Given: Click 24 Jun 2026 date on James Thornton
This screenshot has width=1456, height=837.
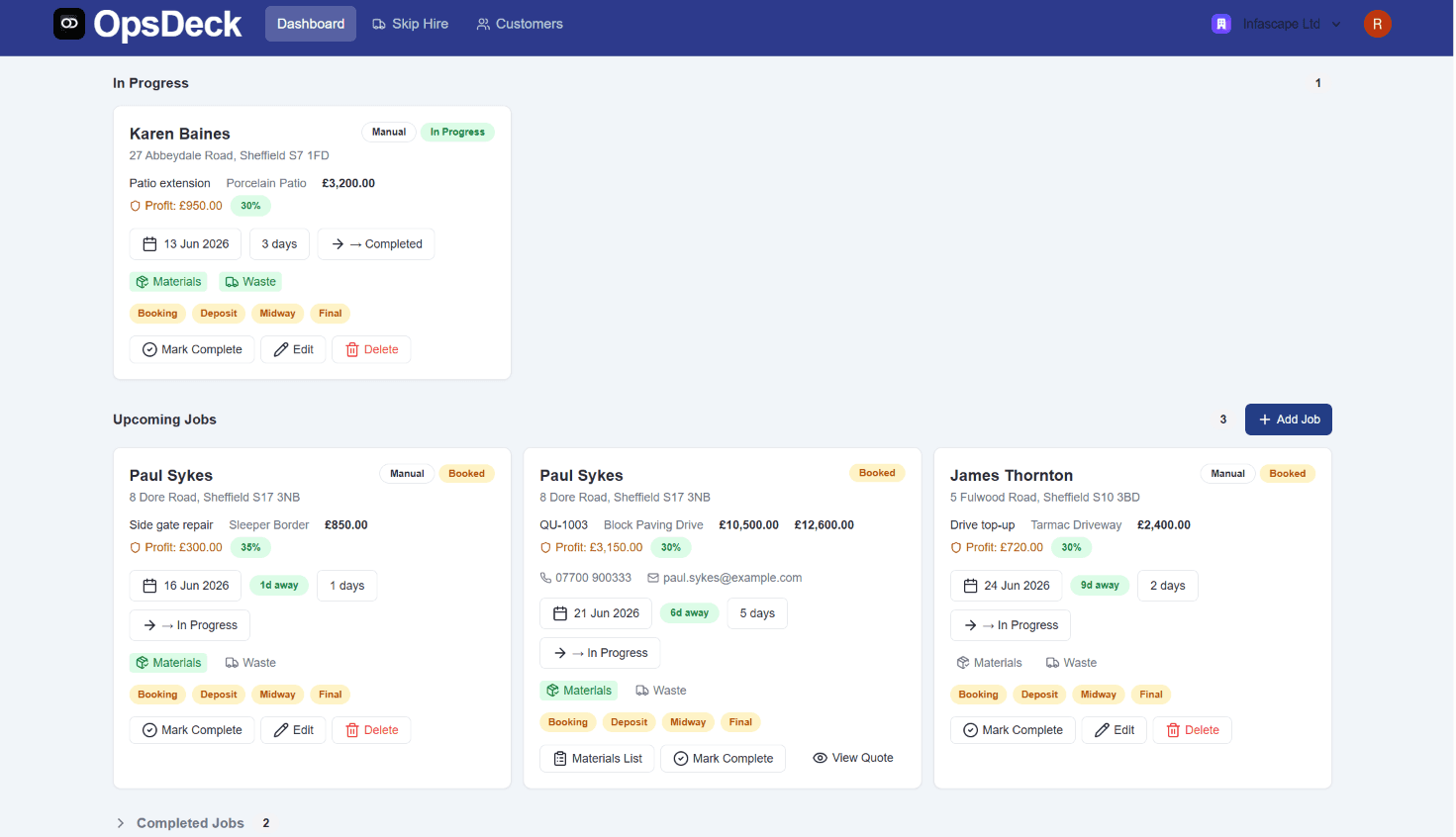Looking at the screenshot, I should click(1007, 586).
